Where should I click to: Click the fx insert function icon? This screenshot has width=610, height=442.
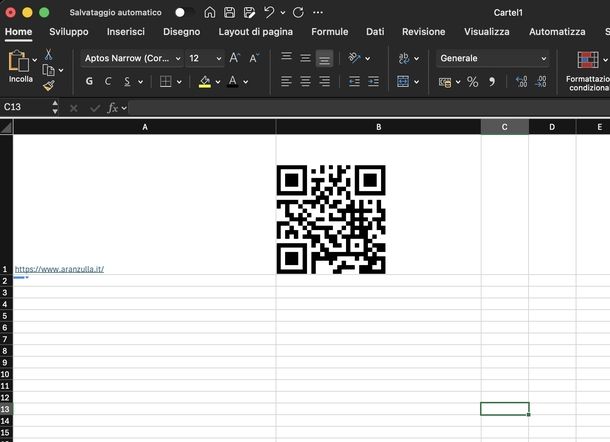coord(112,108)
